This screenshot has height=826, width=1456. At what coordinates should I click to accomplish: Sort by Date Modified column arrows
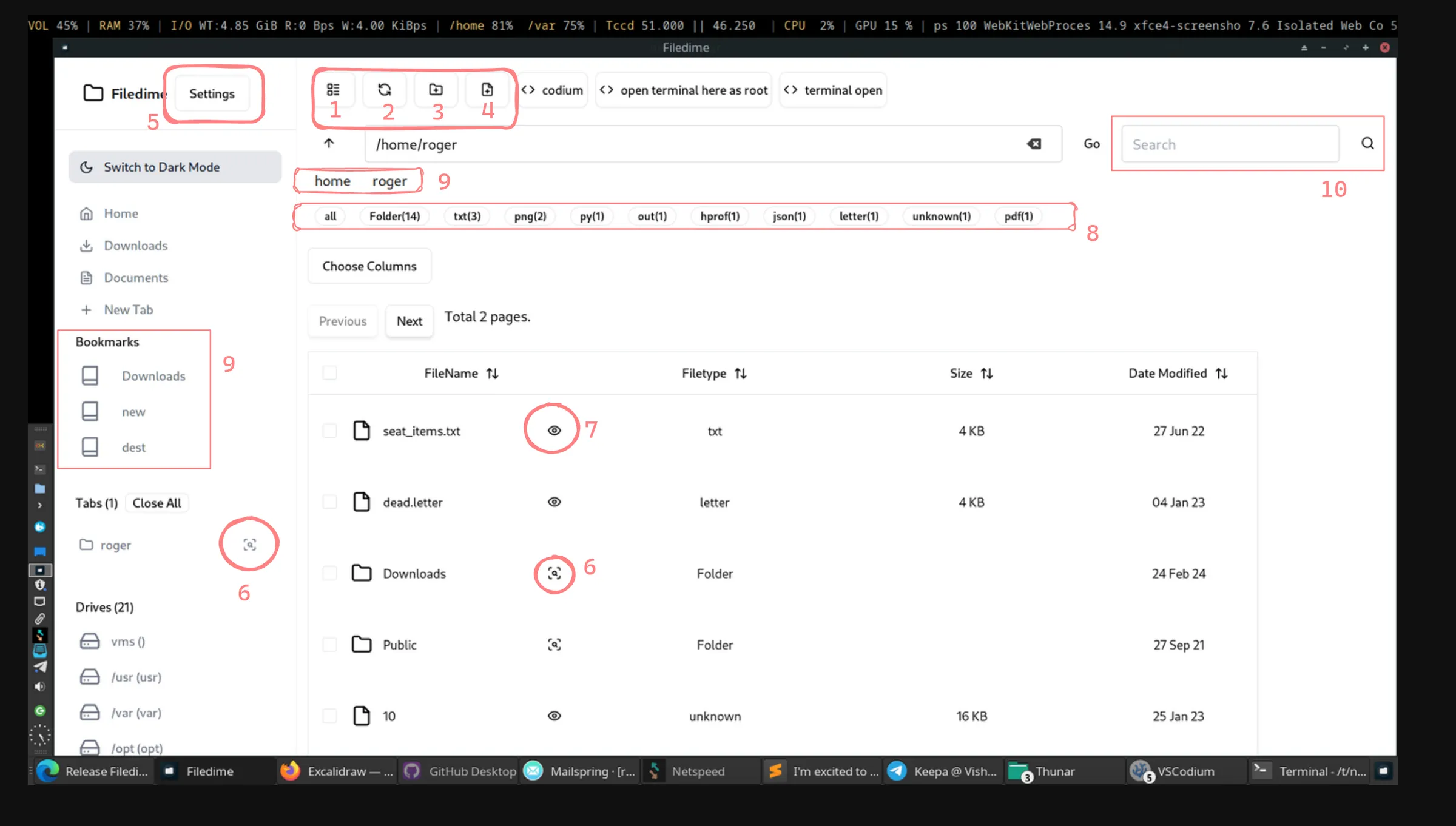1221,374
